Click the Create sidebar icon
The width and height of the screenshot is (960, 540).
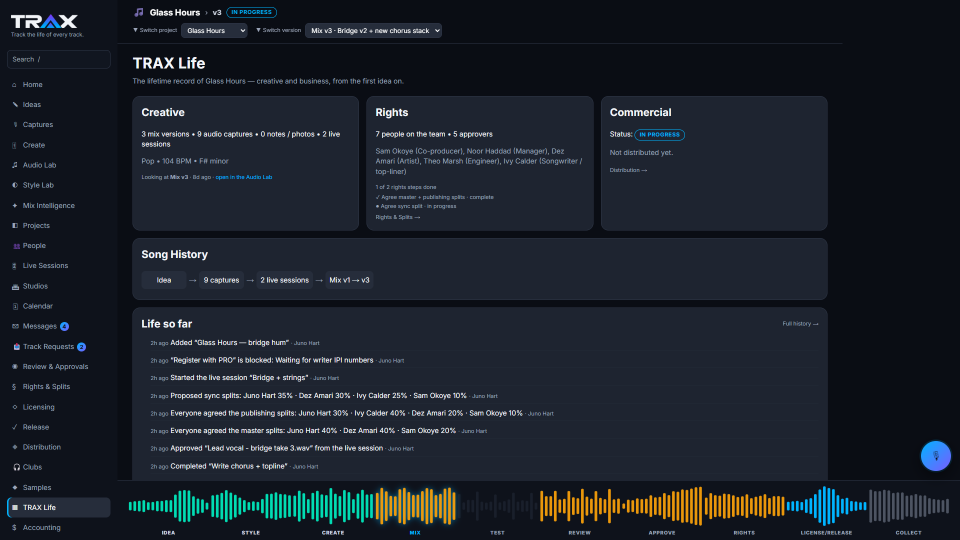(15, 145)
